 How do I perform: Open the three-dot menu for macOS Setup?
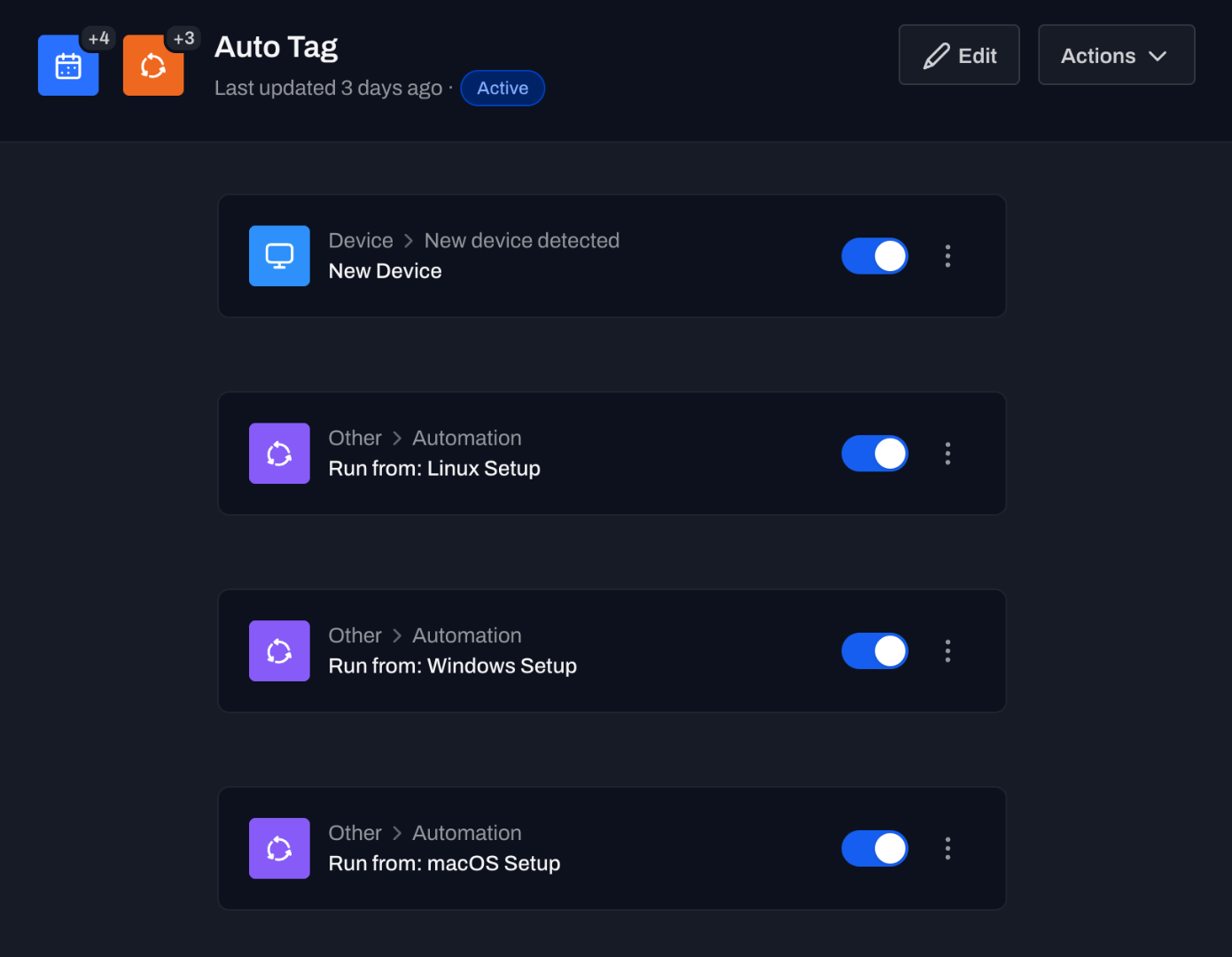coord(947,849)
